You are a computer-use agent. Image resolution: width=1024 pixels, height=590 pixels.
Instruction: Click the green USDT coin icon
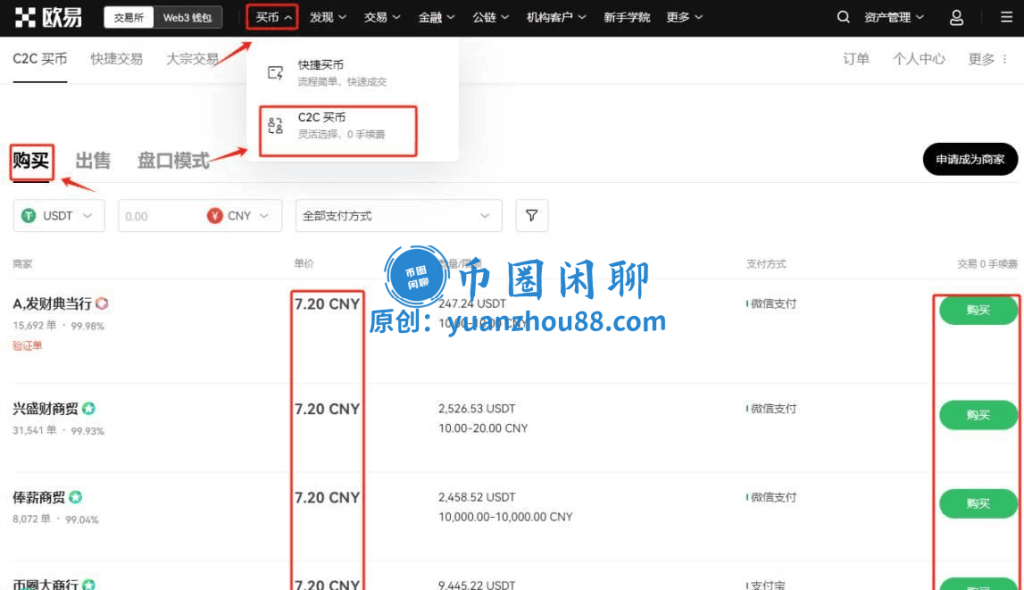(x=28, y=216)
